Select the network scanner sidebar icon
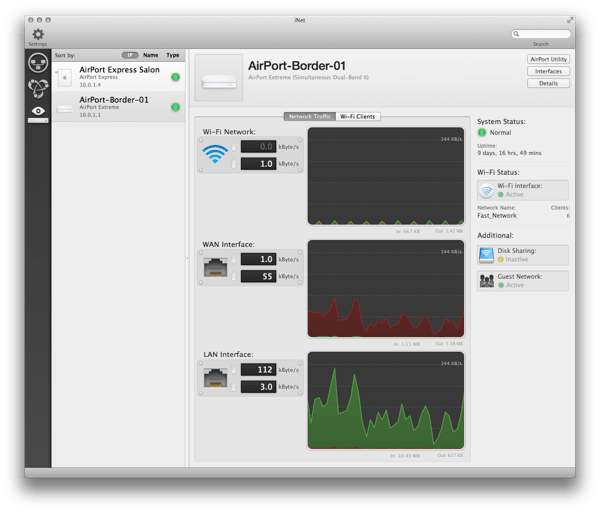Viewport: 600px width, 512px height. 38,62
